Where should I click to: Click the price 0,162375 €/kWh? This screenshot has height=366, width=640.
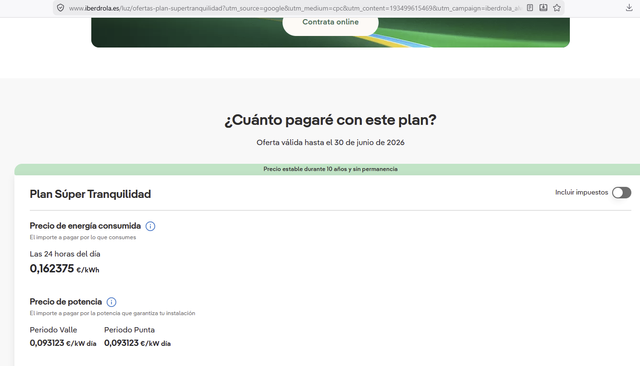click(64, 268)
